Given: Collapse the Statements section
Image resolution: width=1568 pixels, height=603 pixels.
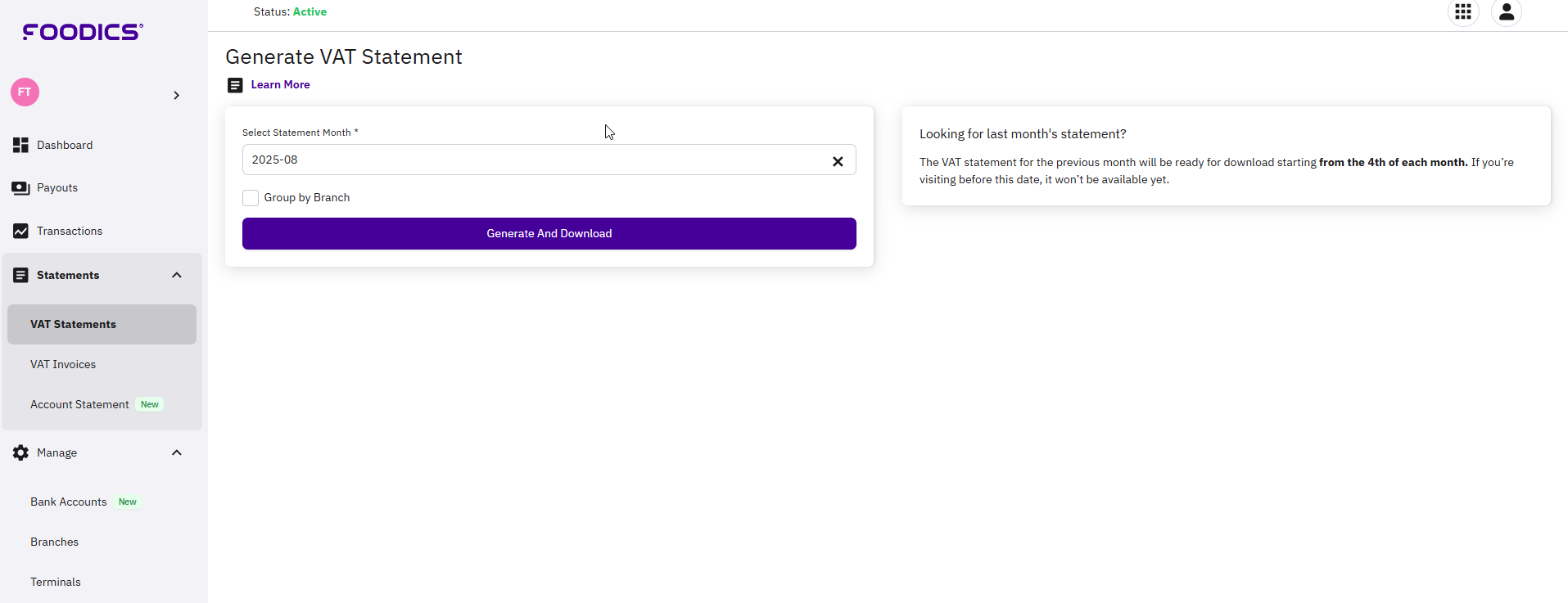Looking at the screenshot, I should tap(176, 275).
